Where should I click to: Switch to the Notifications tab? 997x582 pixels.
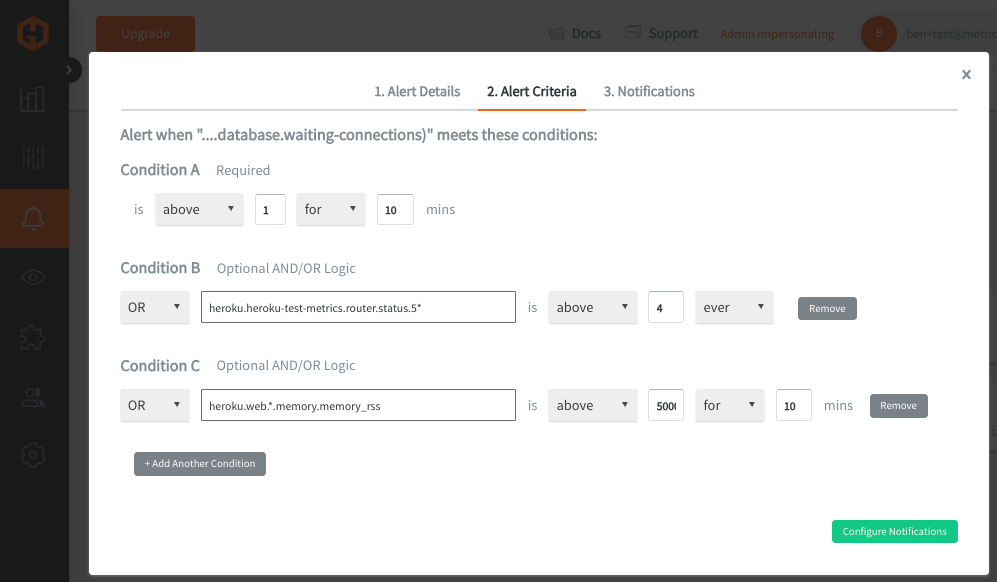point(649,92)
